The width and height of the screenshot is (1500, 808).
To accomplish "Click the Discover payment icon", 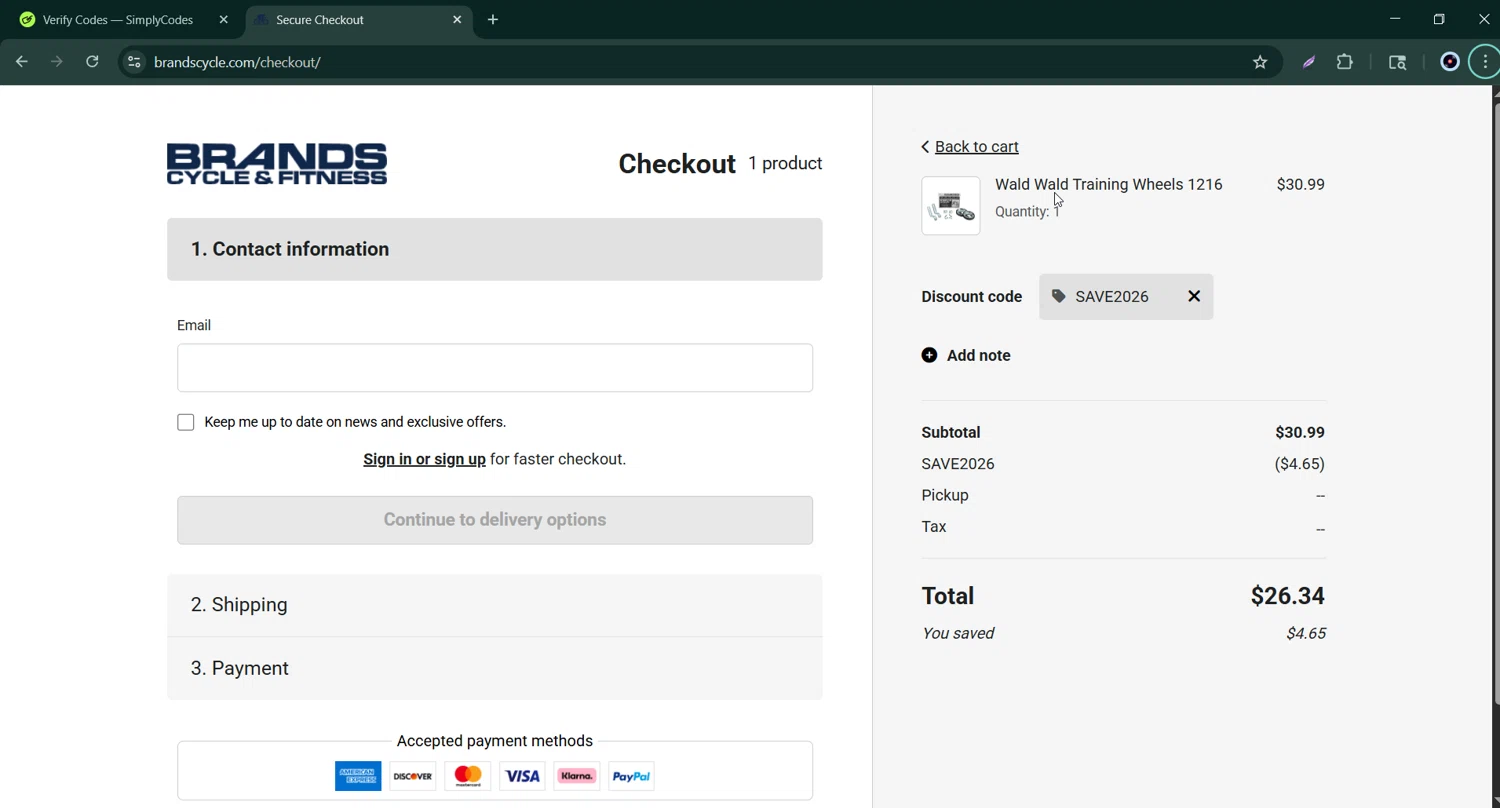I will click(413, 776).
